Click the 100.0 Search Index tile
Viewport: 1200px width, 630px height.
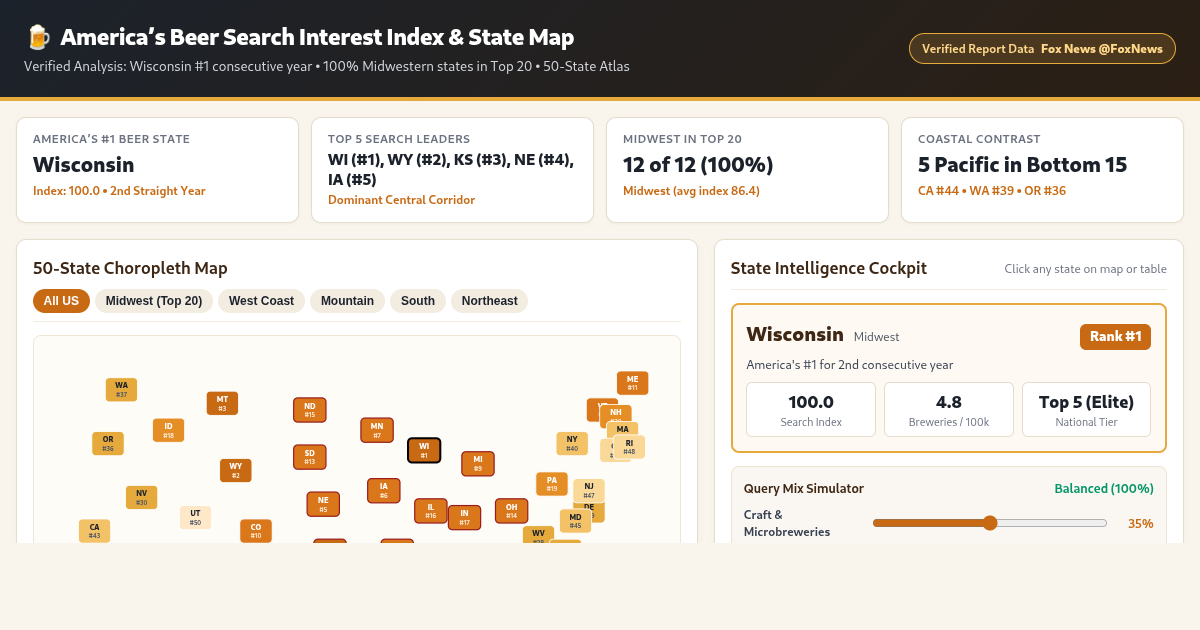pos(811,410)
